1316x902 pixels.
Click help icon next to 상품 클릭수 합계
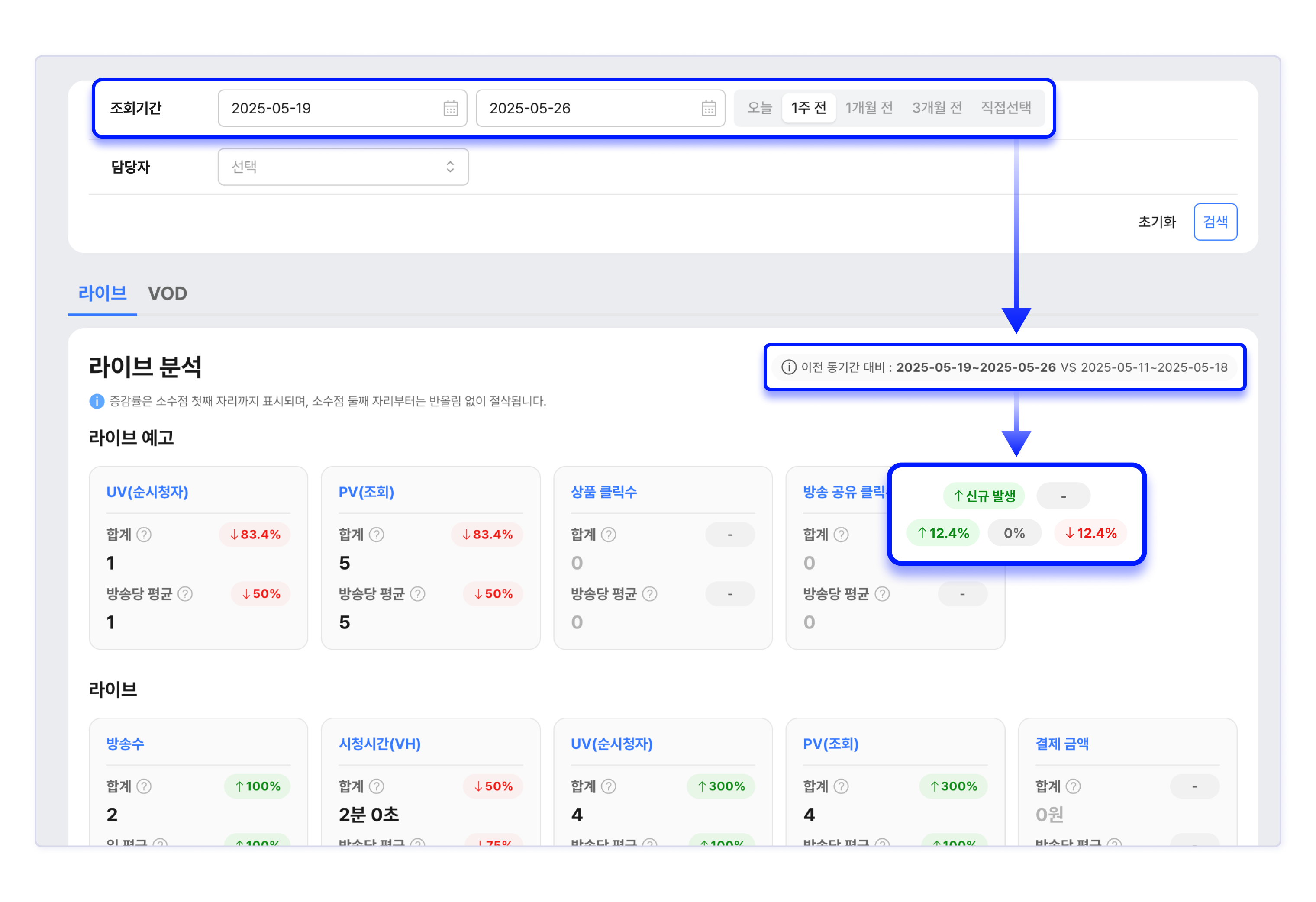click(609, 535)
